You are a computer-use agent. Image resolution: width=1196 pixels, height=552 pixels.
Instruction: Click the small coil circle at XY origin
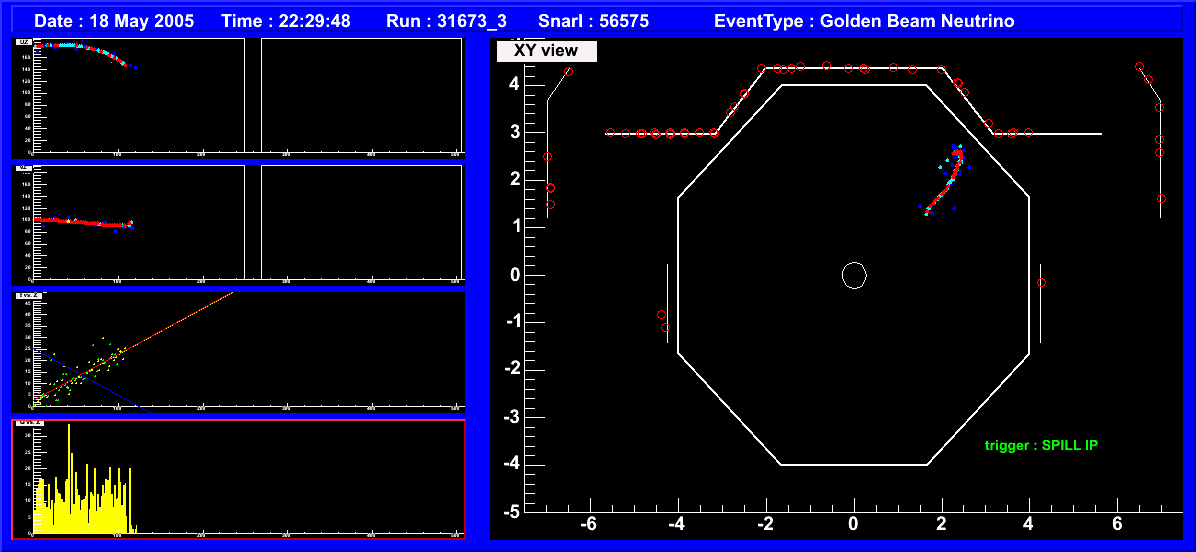(x=853, y=275)
